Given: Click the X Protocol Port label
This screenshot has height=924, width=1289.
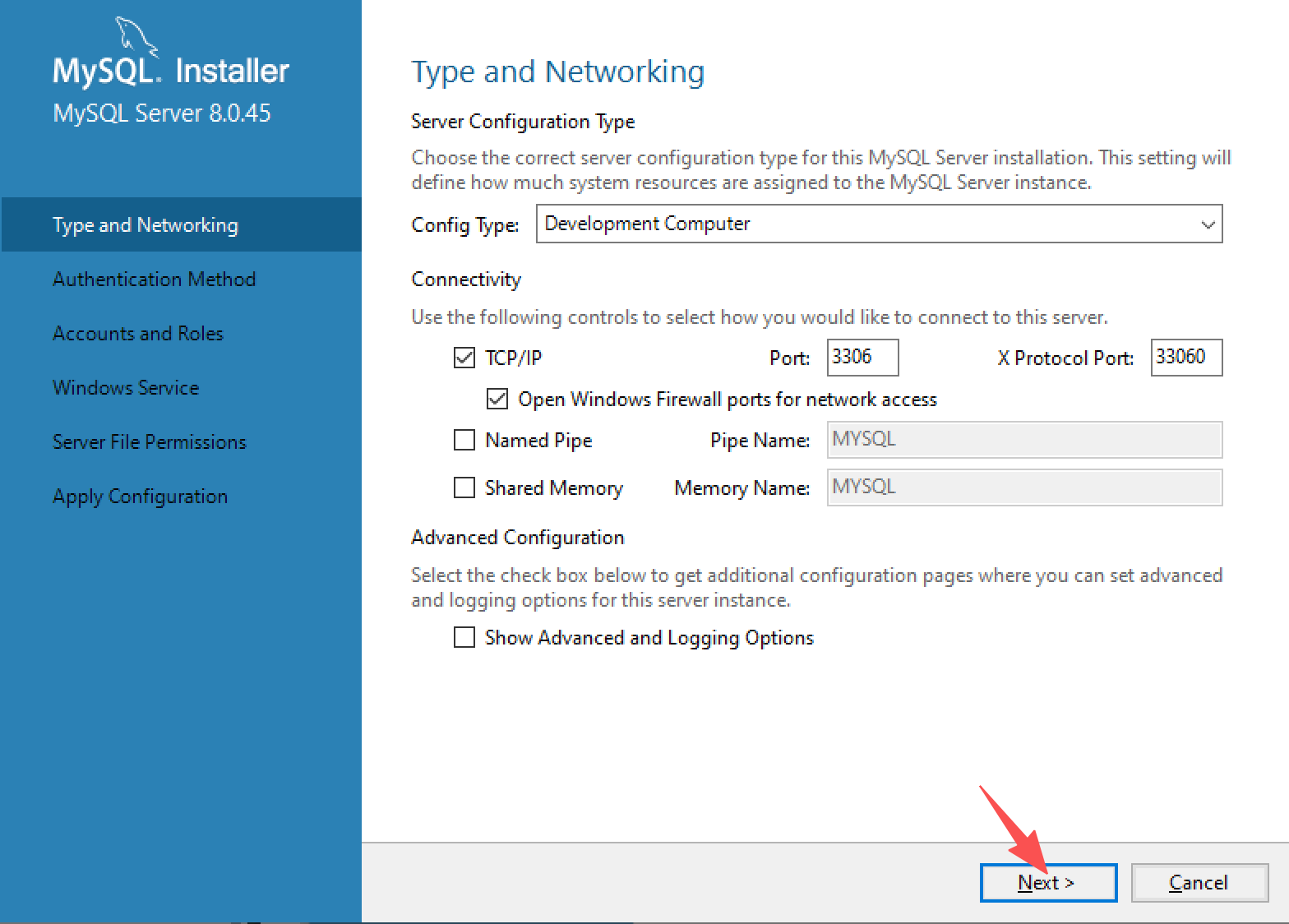Looking at the screenshot, I should coord(1065,358).
